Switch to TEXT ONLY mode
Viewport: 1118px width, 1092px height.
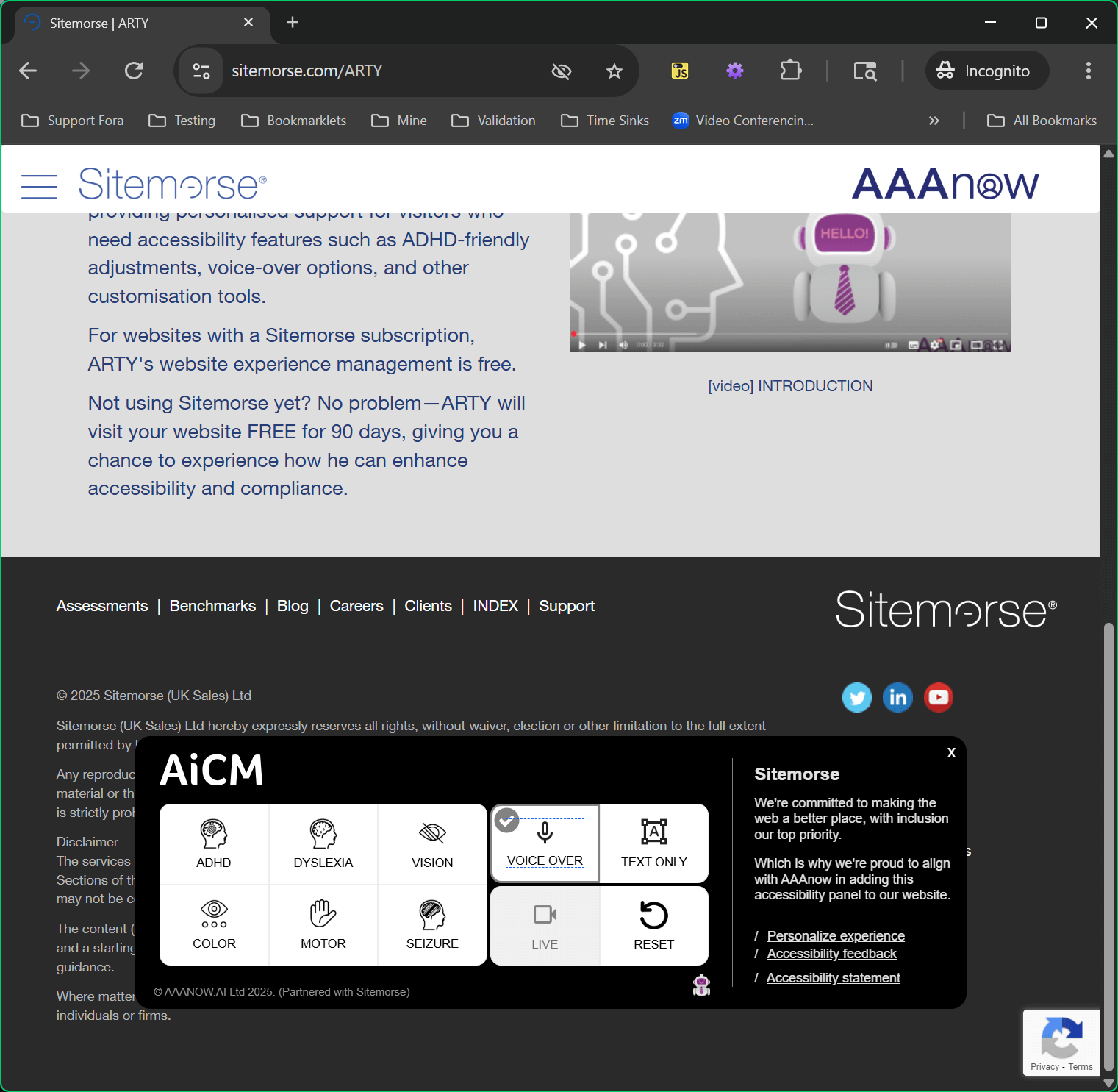pyautogui.click(x=654, y=843)
